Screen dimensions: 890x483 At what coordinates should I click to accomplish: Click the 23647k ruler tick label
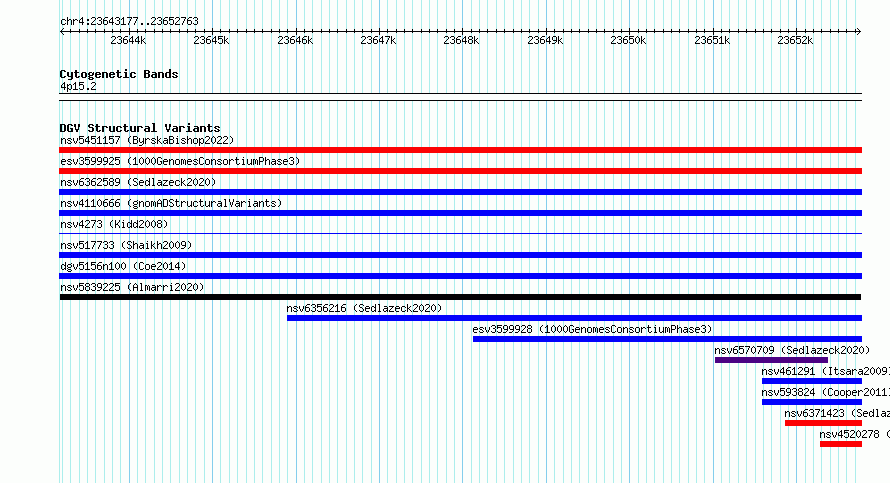point(378,40)
